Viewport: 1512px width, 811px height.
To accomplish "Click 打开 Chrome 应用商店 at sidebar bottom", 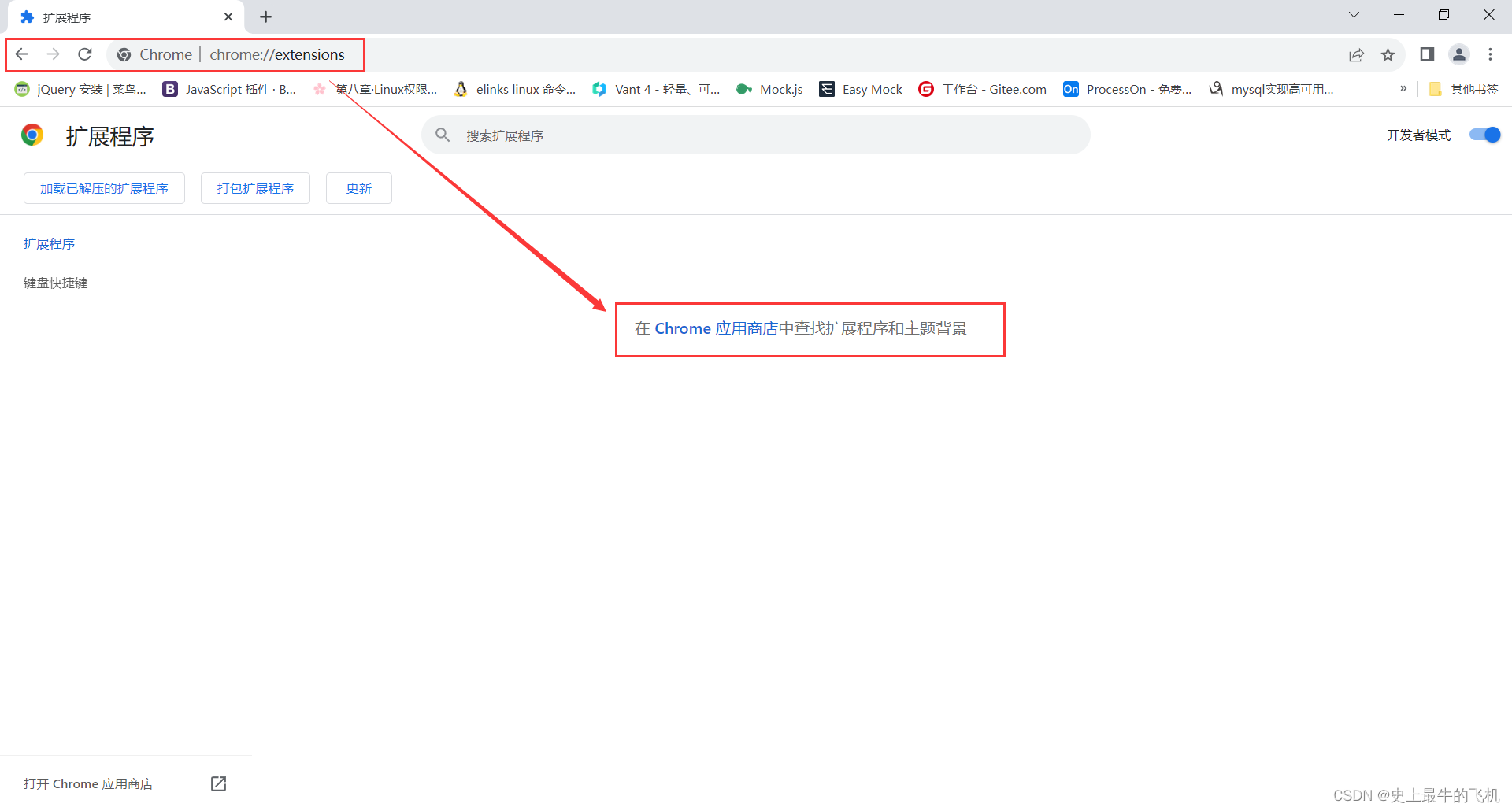I will [x=88, y=783].
